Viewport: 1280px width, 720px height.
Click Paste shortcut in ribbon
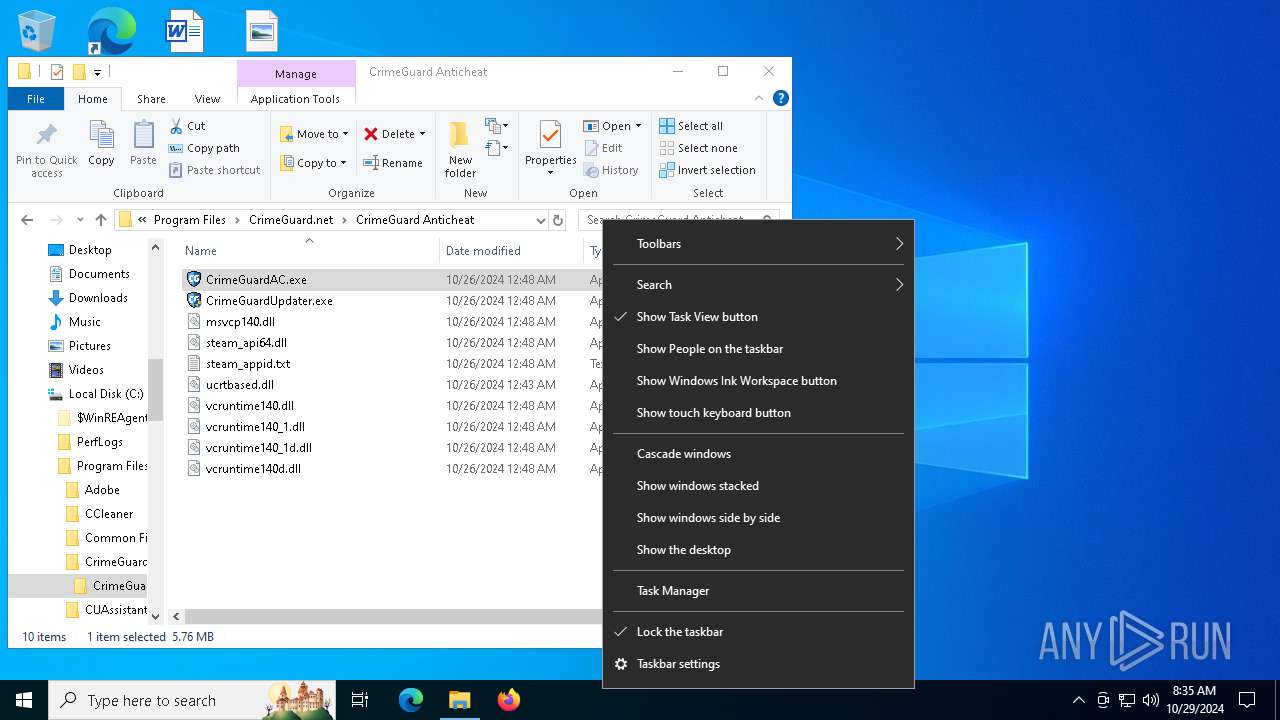coord(214,170)
